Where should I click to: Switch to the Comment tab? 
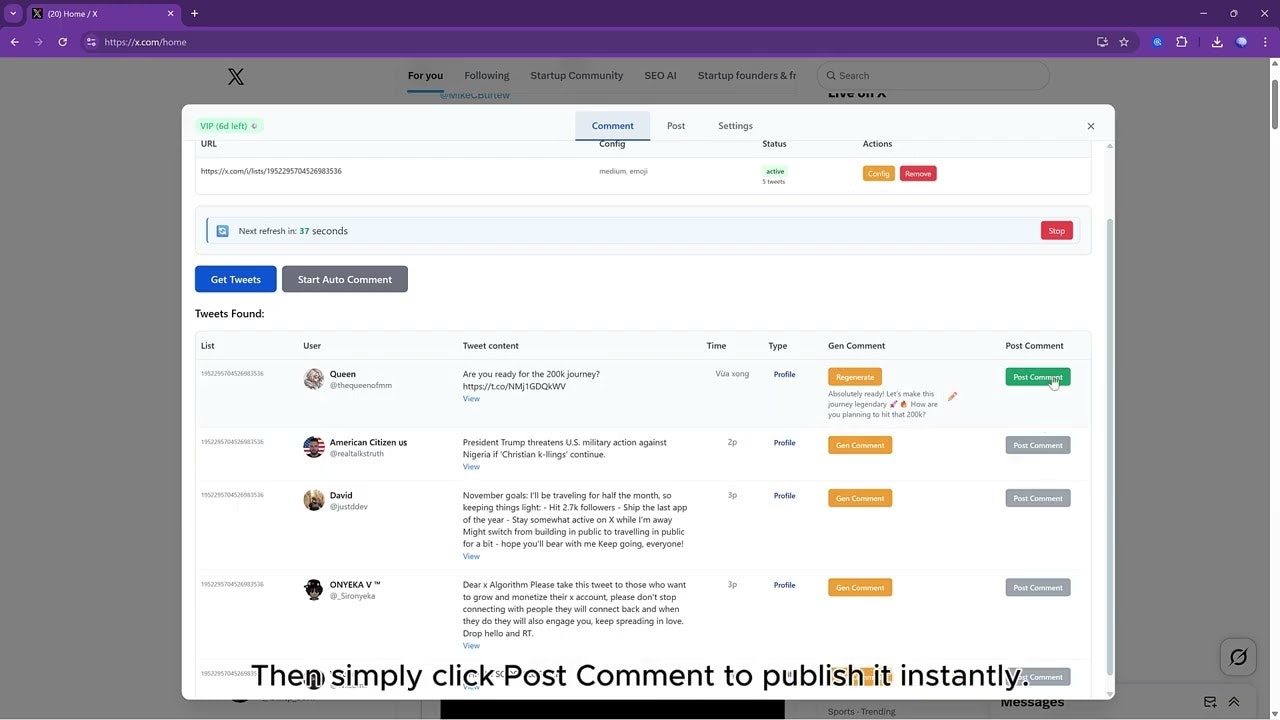pyautogui.click(x=613, y=126)
